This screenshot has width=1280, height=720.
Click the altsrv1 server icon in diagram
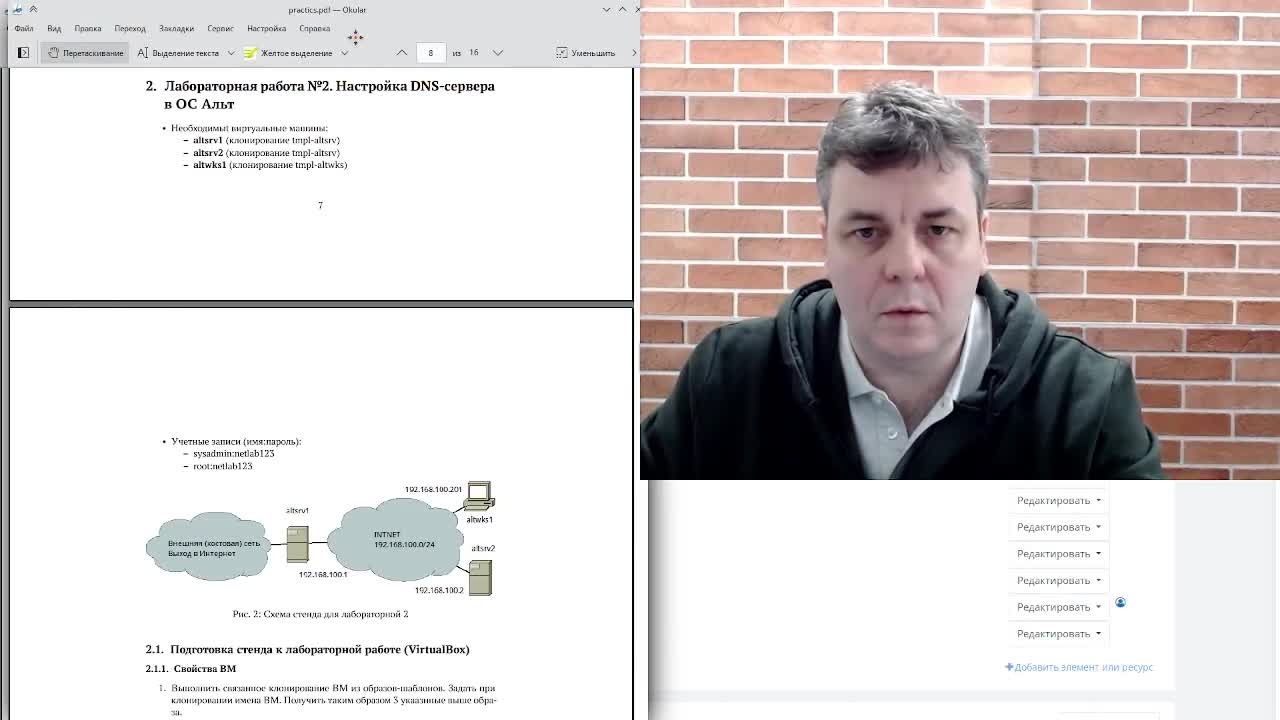(x=297, y=544)
